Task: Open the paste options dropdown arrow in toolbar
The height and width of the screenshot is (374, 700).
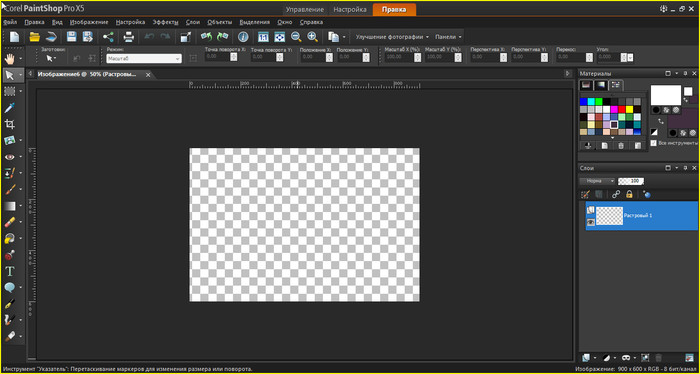Action: [x=344, y=37]
